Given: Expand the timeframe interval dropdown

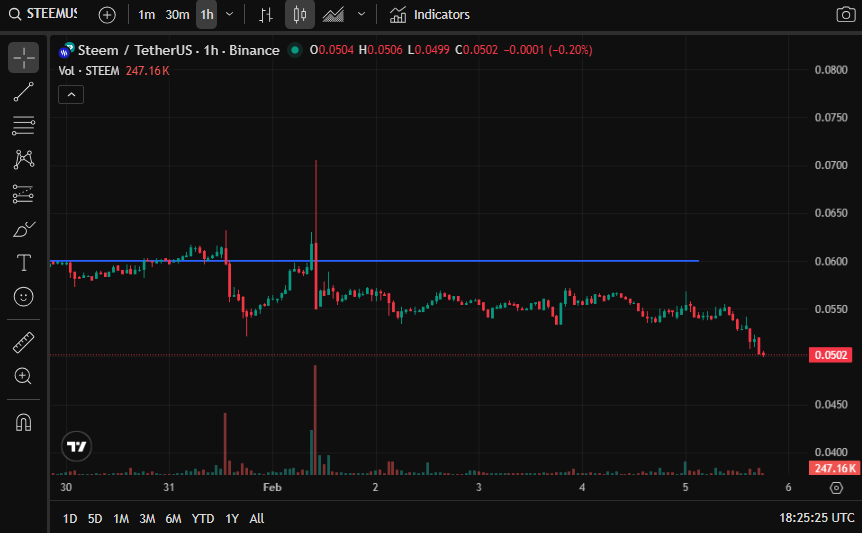Looking at the screenshot, I should point(230,14).
